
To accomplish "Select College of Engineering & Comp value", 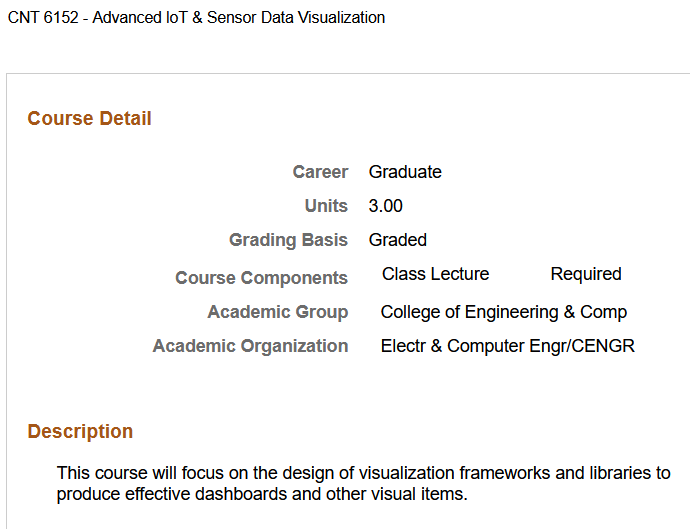I will click(503, 312).
